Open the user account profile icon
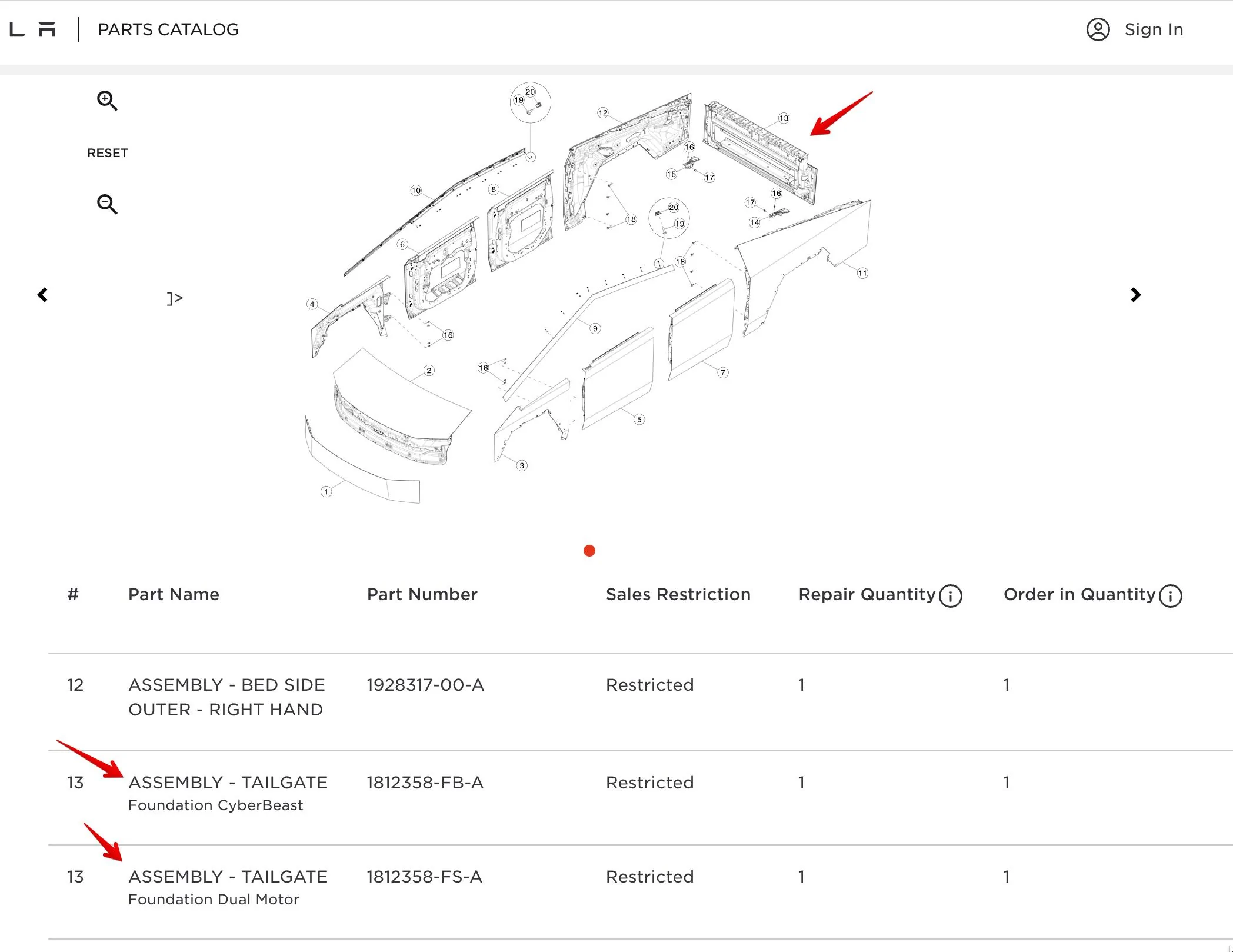Image resolution: width=1233 pixels, height=952 pixels. (x=1098, y=29)
